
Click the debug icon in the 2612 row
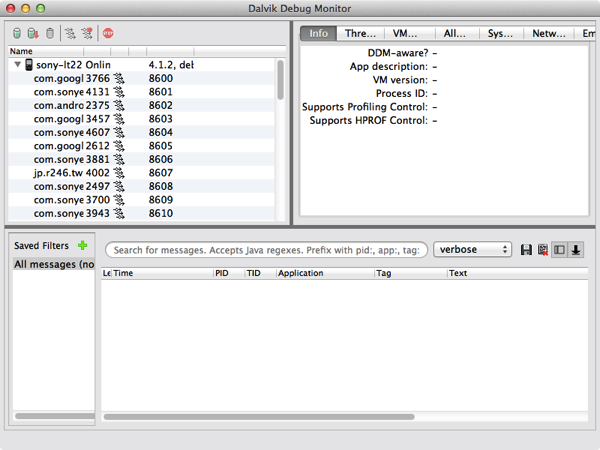[119, 146]
